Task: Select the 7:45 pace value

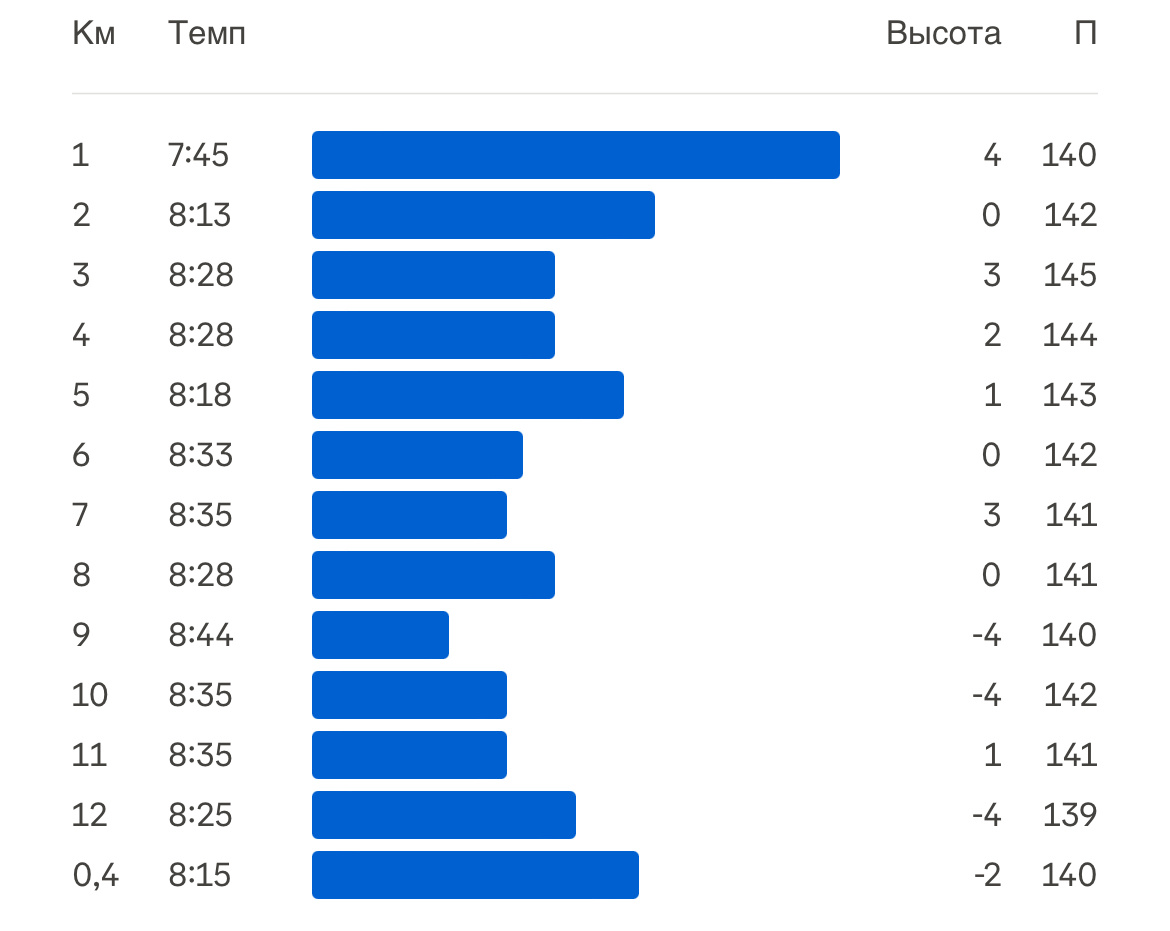Action: coord(199,155)
